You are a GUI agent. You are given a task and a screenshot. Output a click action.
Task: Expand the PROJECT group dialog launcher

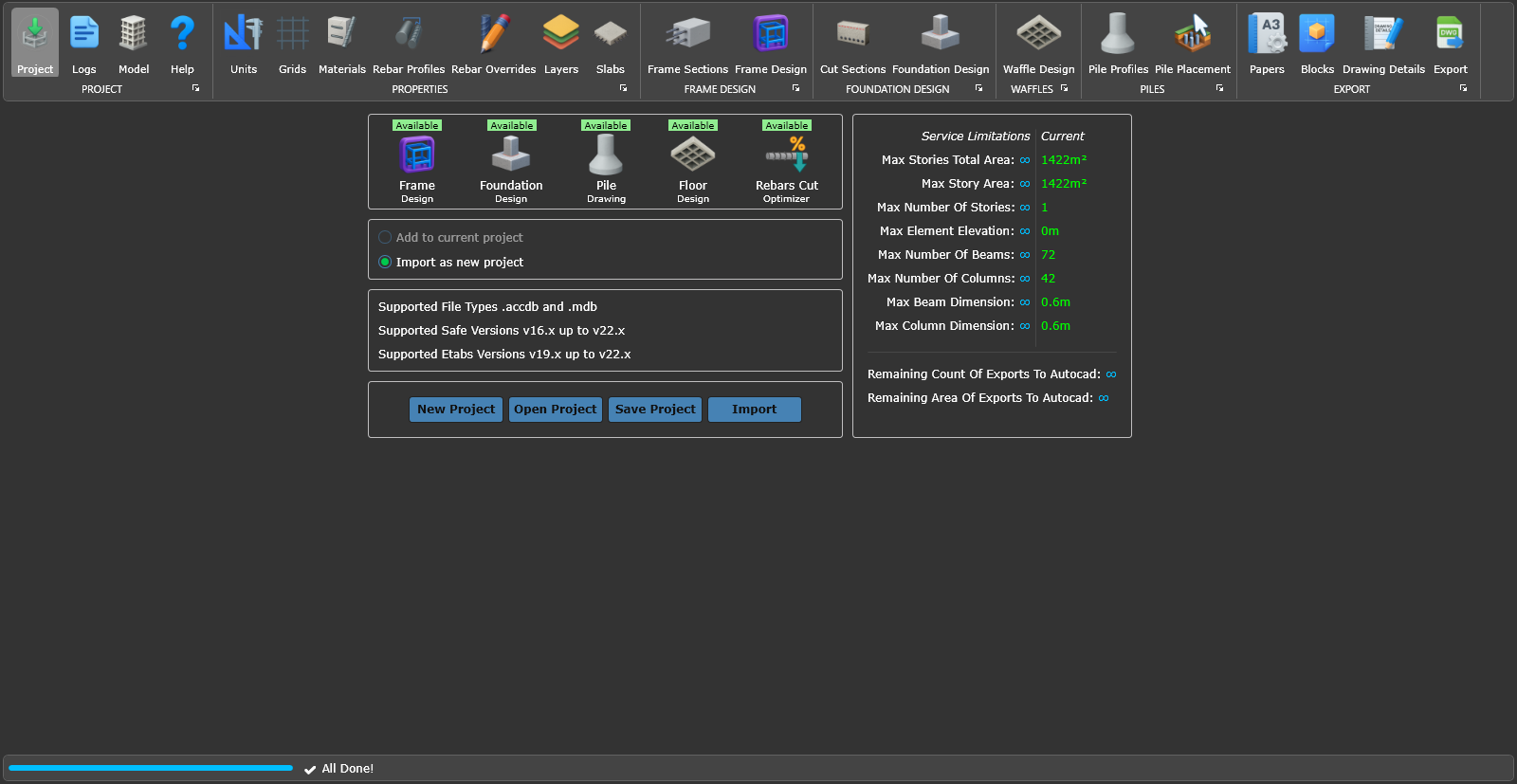[x=196, y=89]
